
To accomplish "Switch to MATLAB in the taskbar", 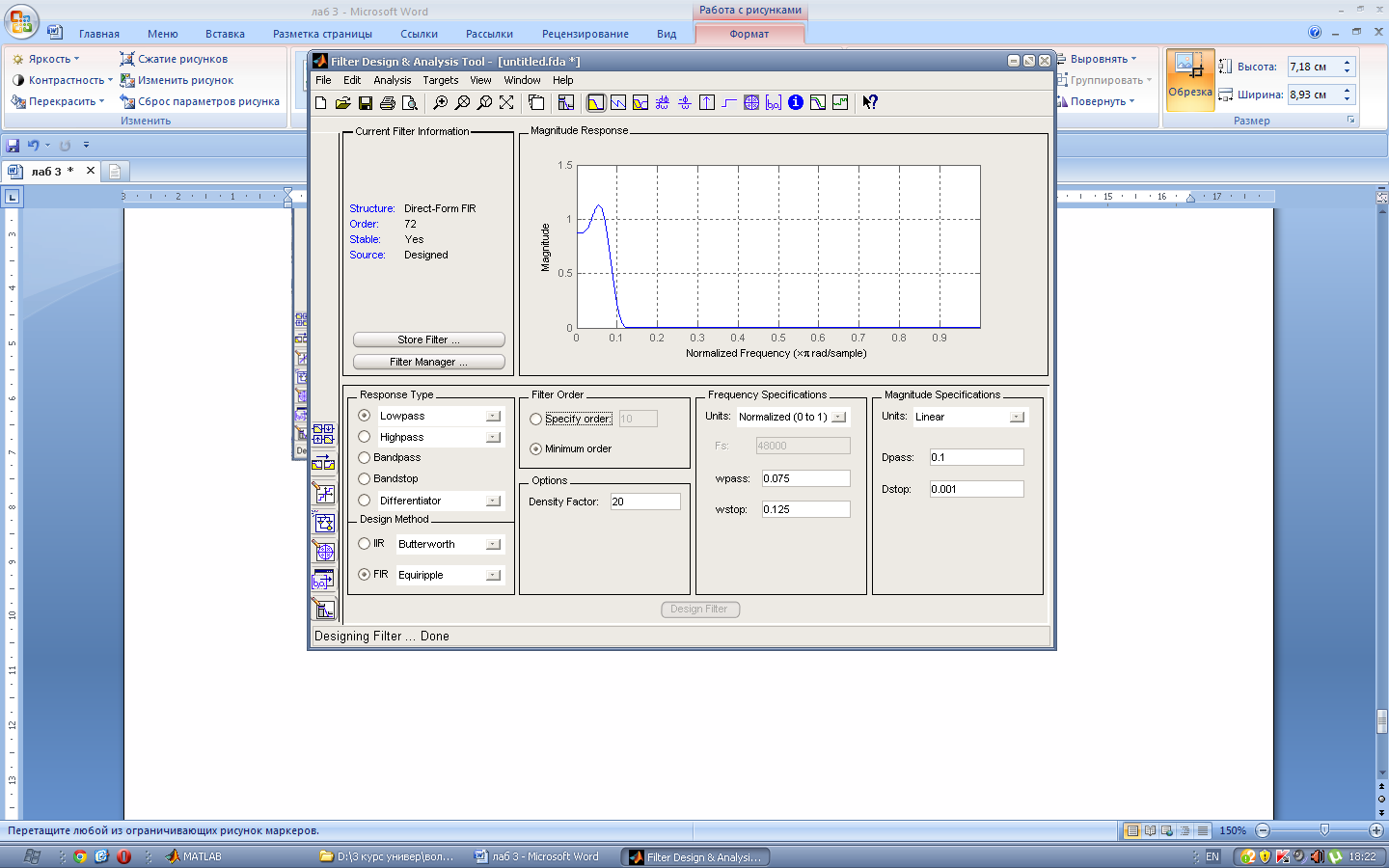I will click(x=193, y=856).
